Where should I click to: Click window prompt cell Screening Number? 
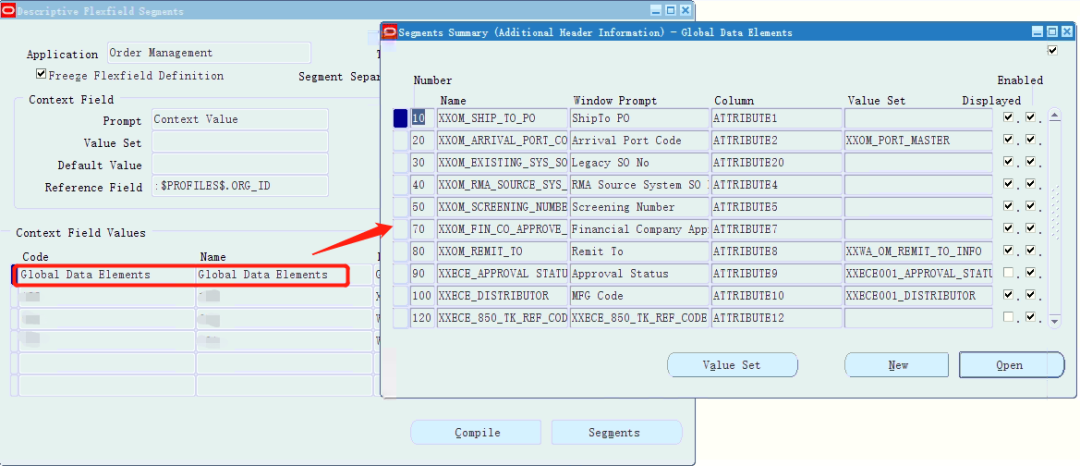tap(640, 207)
